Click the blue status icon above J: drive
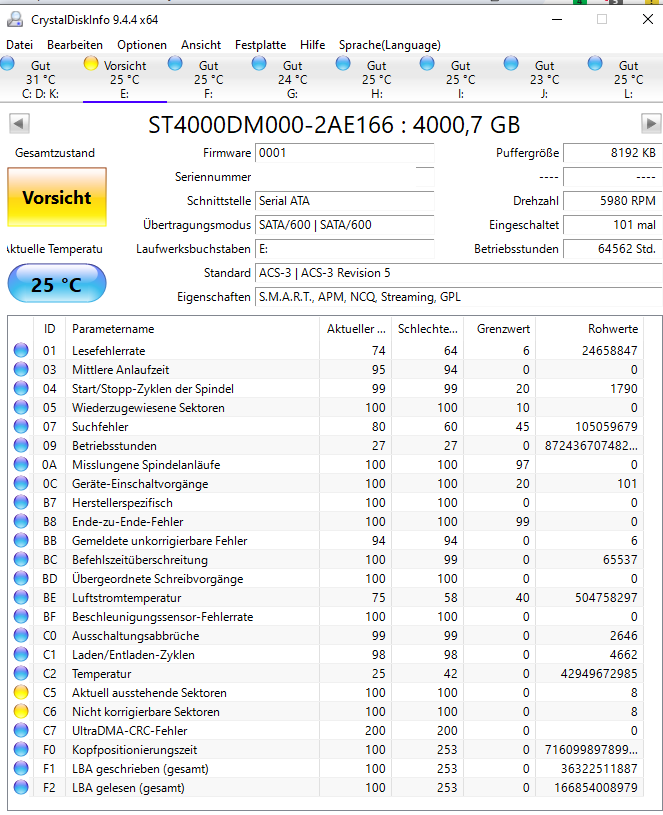Image resolution: width=663 pixels, height=815 pixels. (511, 63)
